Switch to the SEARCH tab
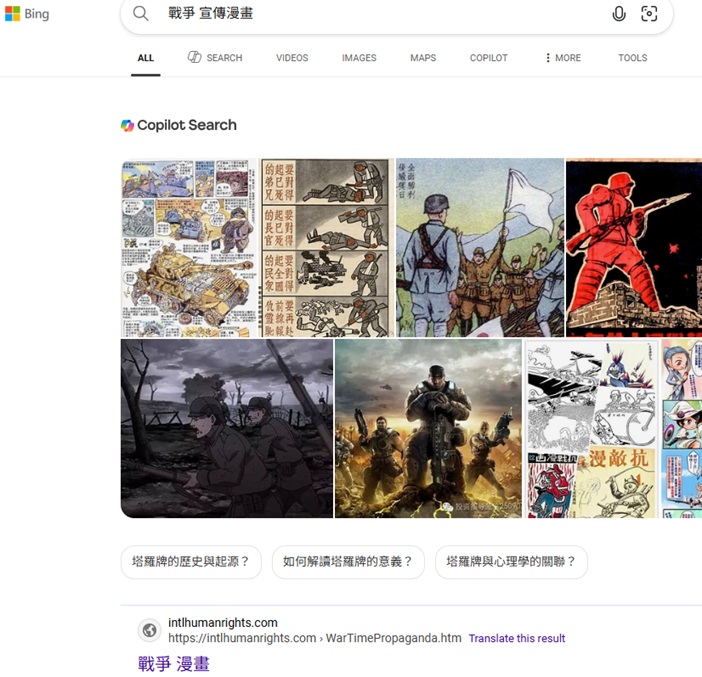 click(x=215, y=58)
